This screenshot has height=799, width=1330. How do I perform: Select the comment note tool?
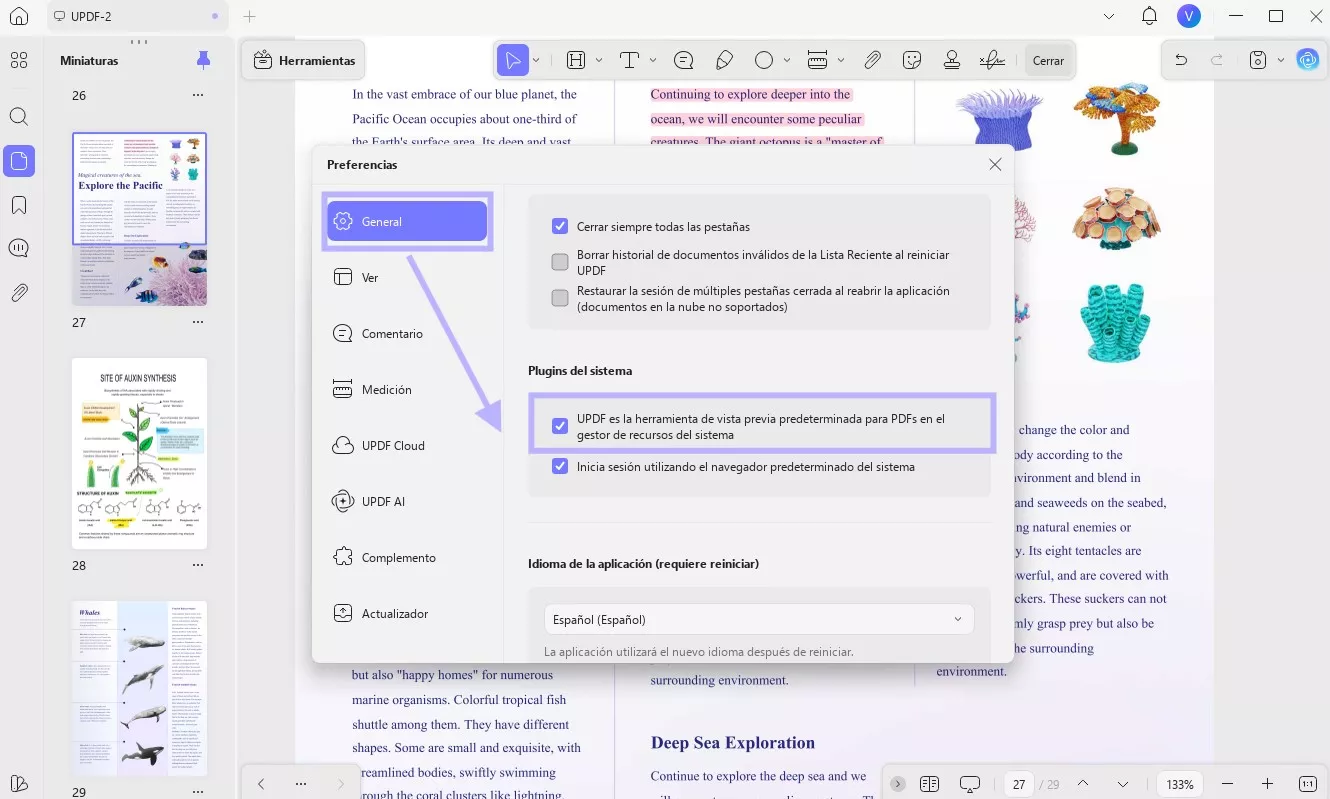(x=684, y=61)
